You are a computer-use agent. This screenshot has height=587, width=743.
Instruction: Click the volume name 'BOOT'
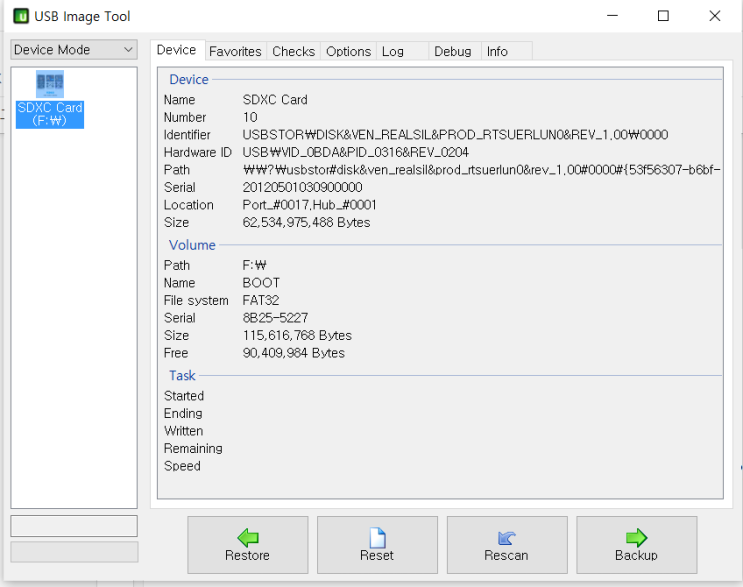tap(261, 282)
